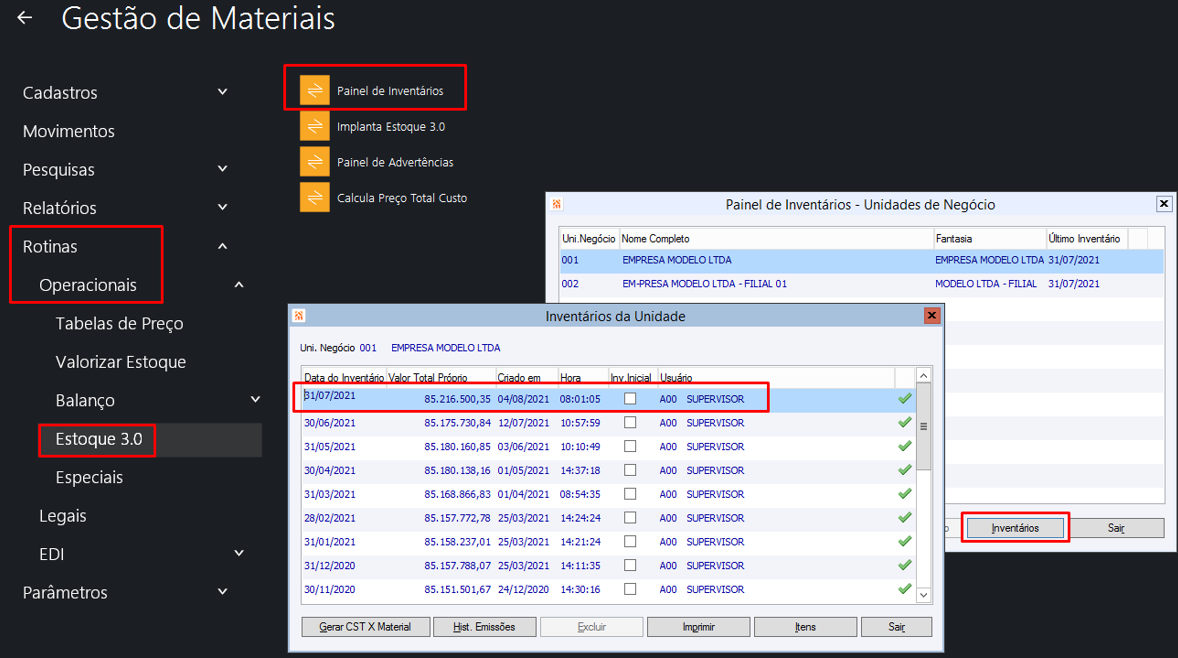Click green checkmark on 30/11/2020 inventory row
The image size is (1178, 658).
click(x=905, y=589)
